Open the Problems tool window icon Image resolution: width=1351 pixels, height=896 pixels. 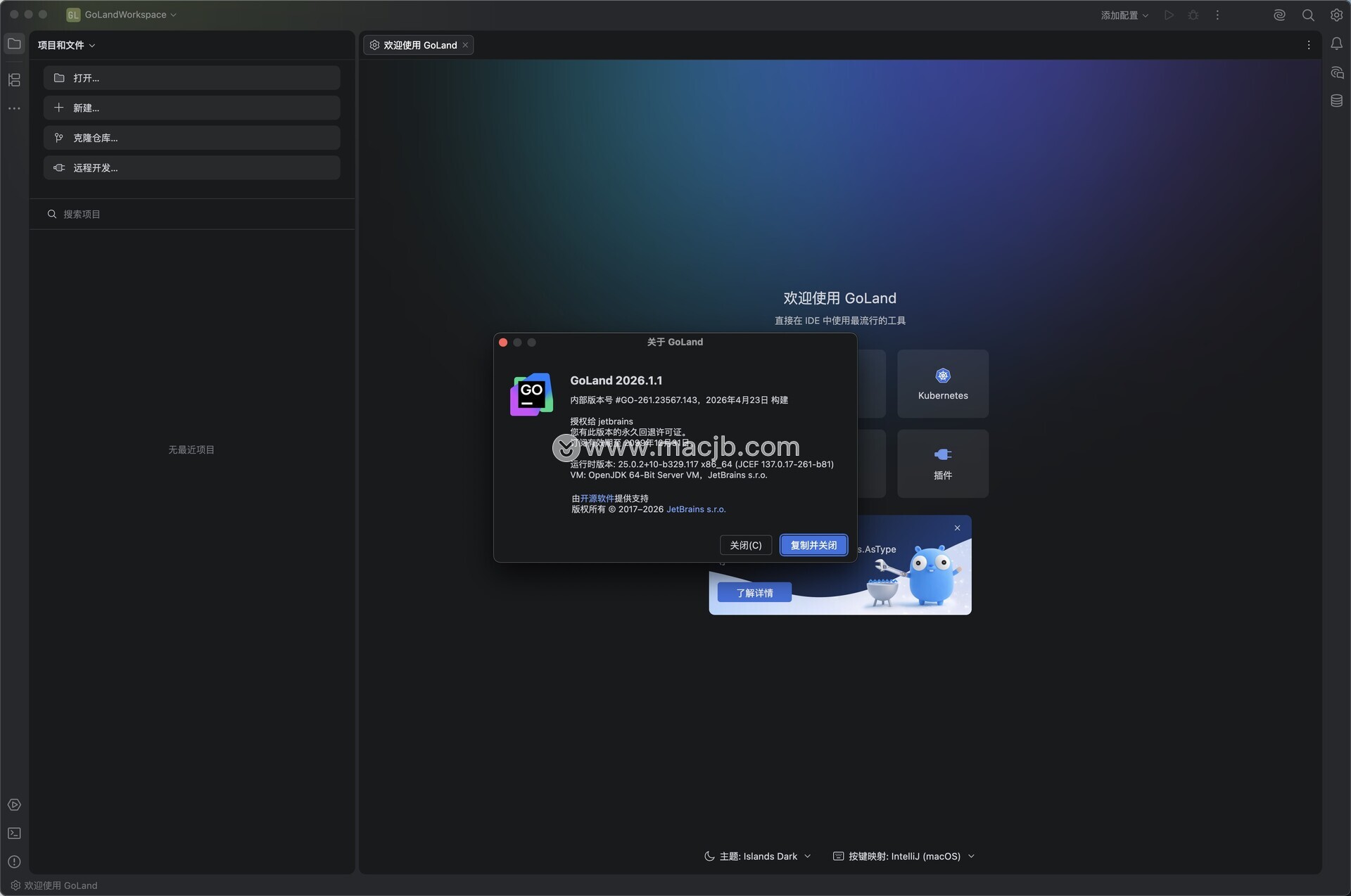pyautogui.click(x=14, y=862)
